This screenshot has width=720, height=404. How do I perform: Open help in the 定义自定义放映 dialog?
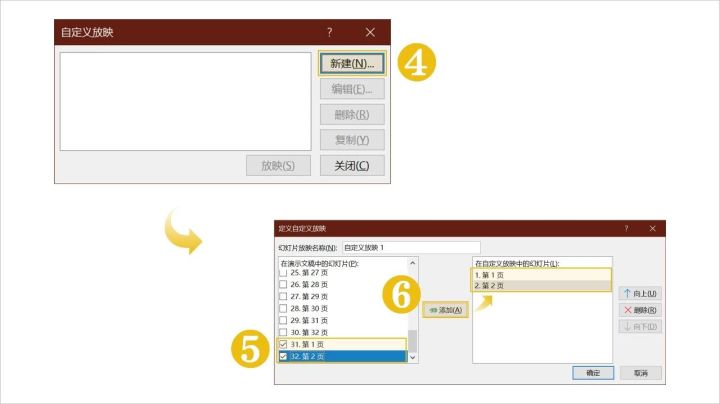pos(626,228)
